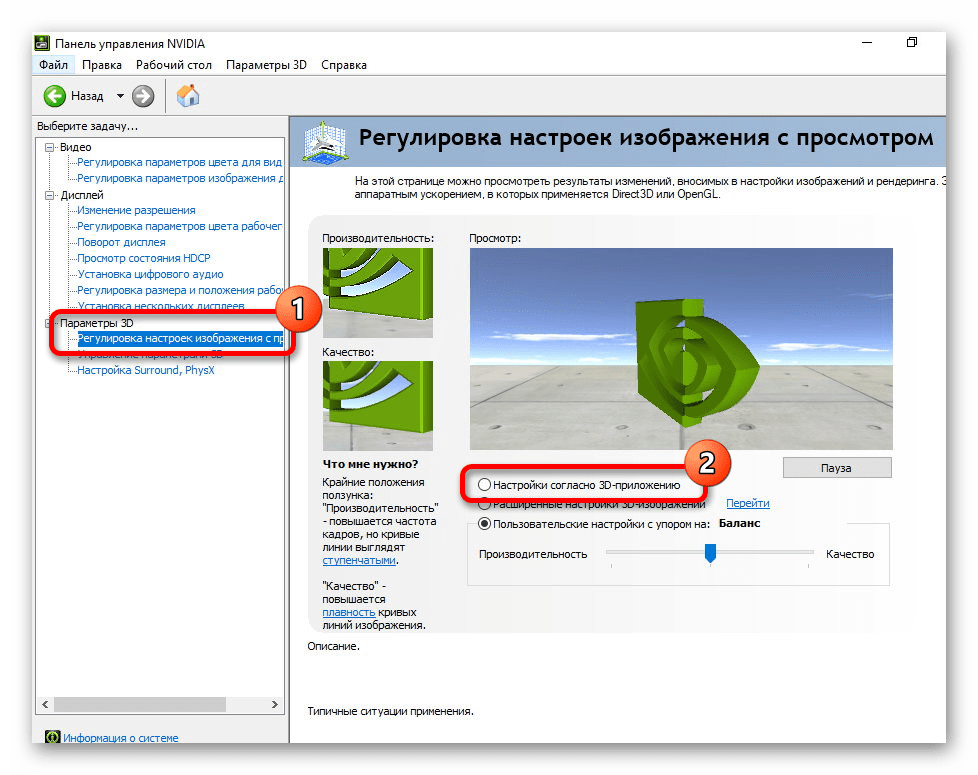The width and height of the screenshot is (978, 775).
Task: Select 'Пользовательские настройки с упором на' radio
Action: coord(484,524)
